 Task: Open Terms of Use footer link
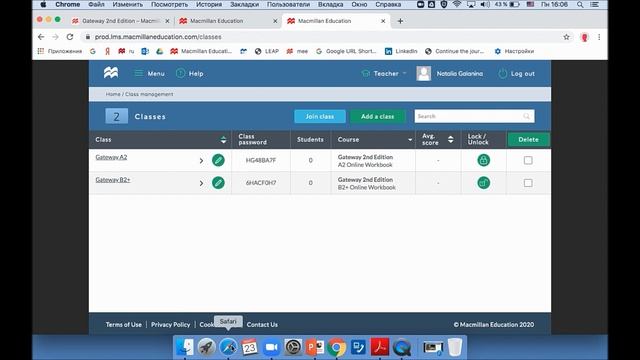click(124, 324)
